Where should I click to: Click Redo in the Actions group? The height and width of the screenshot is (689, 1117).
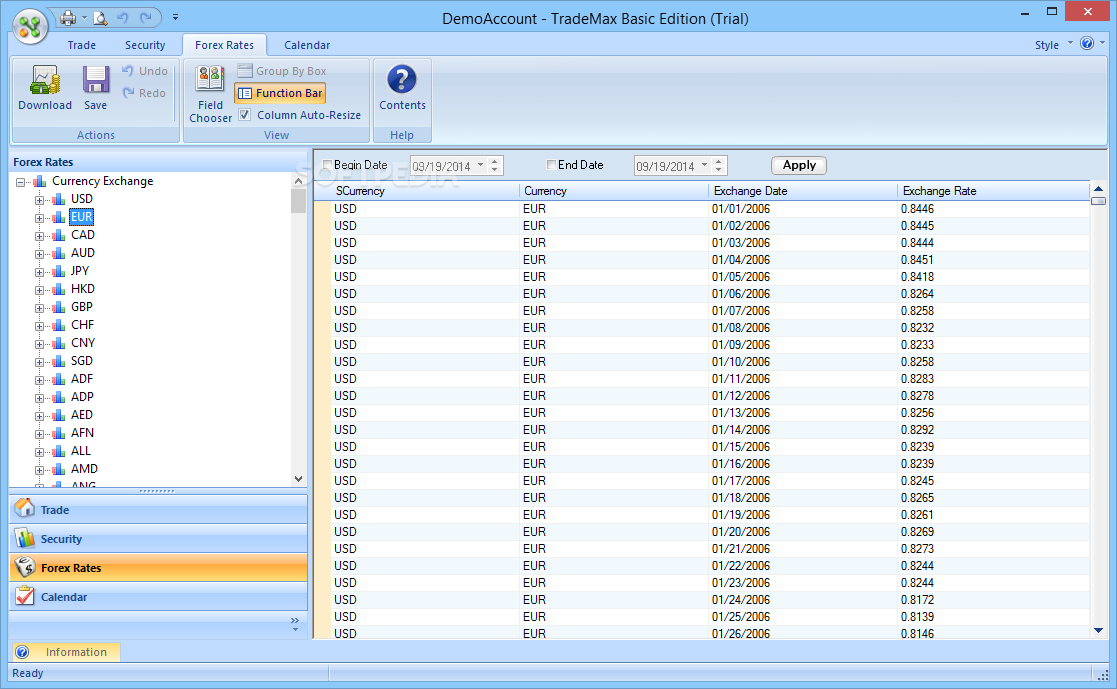tap(145, 93)
